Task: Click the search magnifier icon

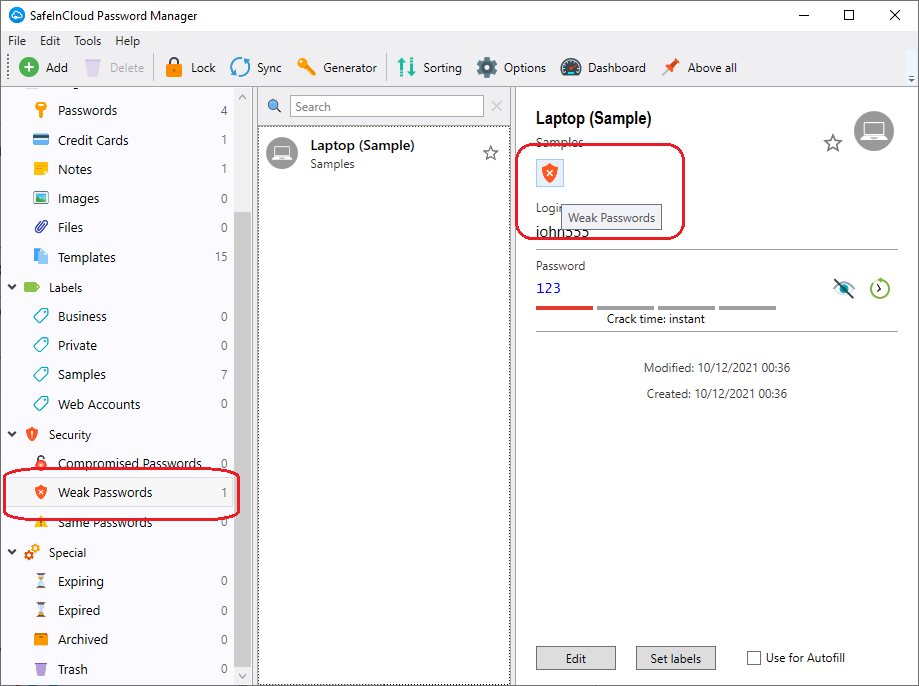Action: pos(274,106)
